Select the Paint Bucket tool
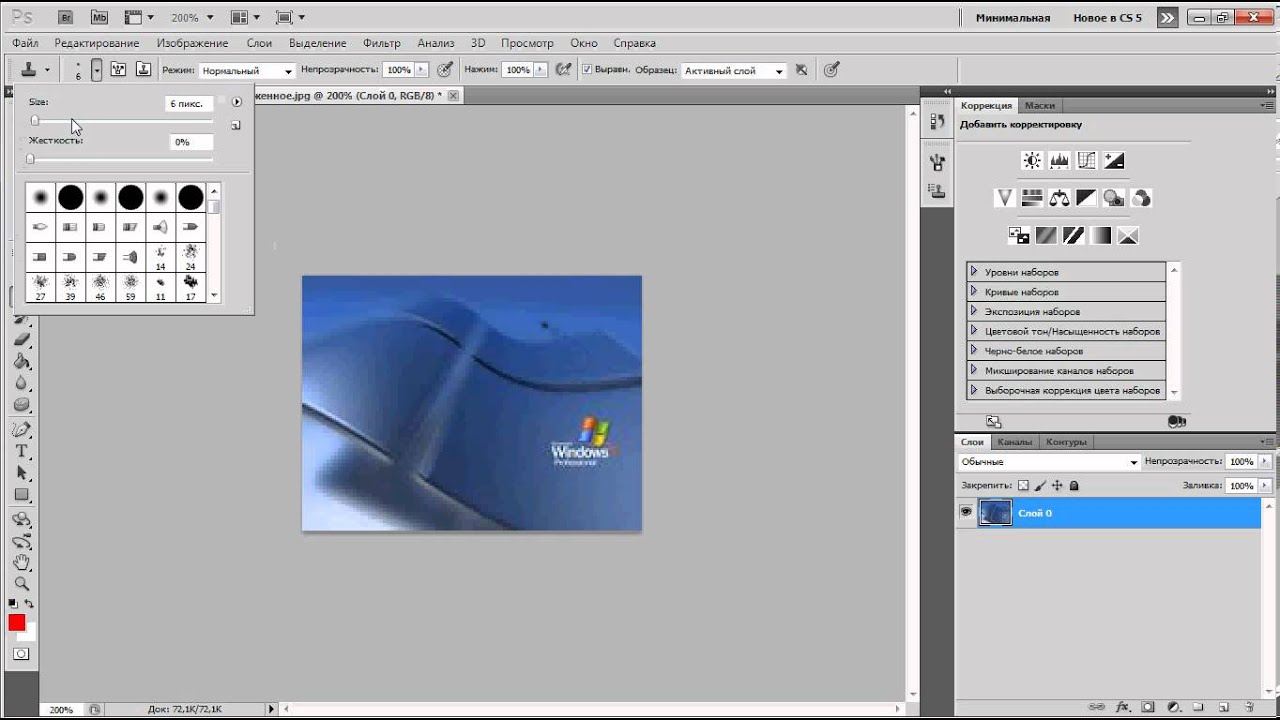 (x=21, y=361)
